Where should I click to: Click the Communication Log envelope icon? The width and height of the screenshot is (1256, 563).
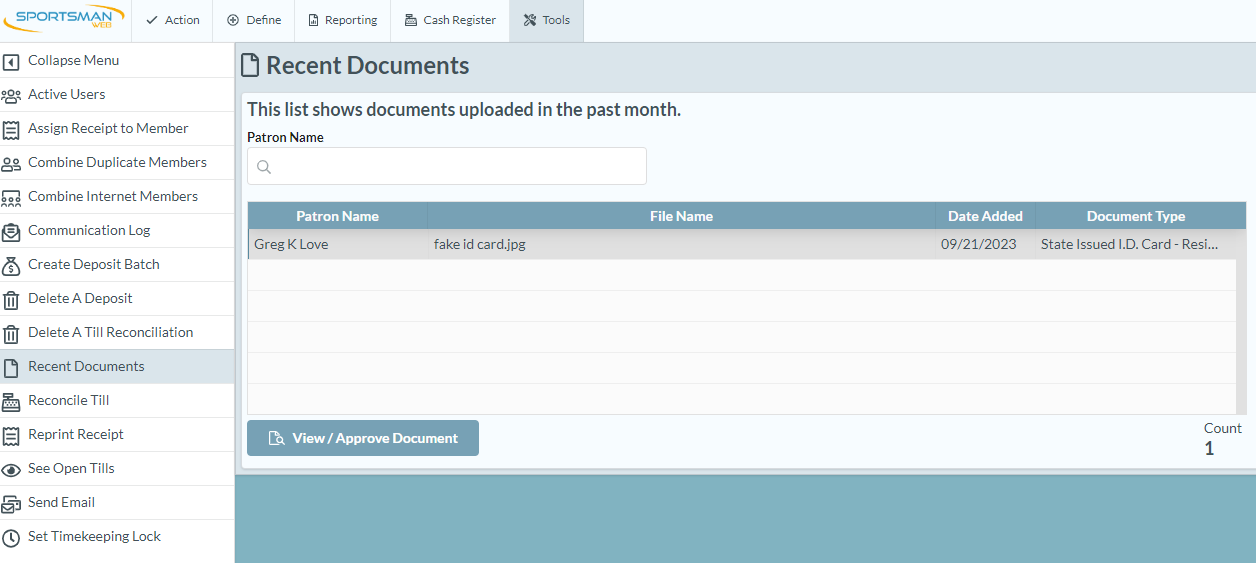coord(11,232)
